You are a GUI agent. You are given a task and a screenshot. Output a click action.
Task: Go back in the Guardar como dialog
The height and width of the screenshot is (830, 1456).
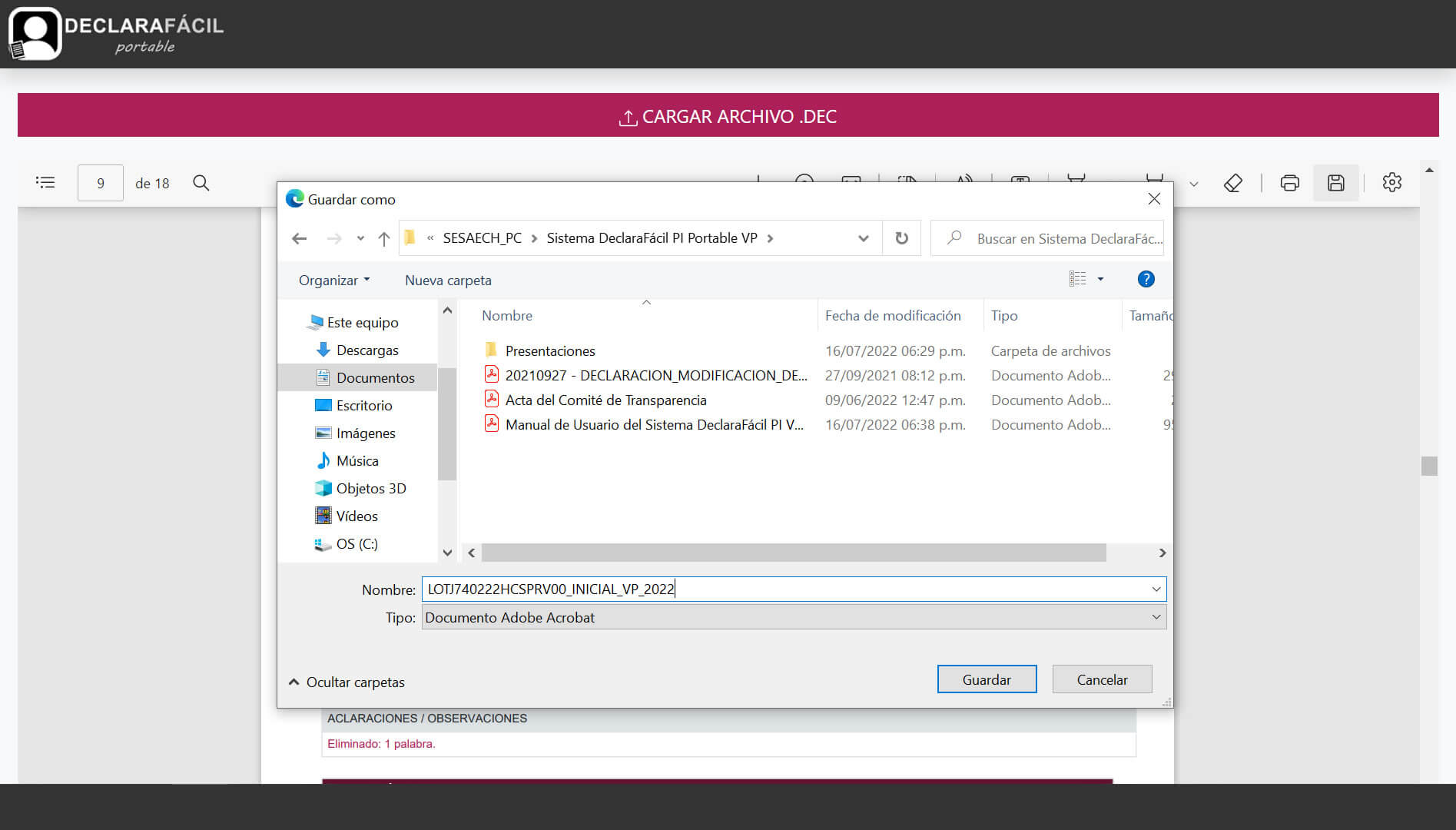[300, 239]
